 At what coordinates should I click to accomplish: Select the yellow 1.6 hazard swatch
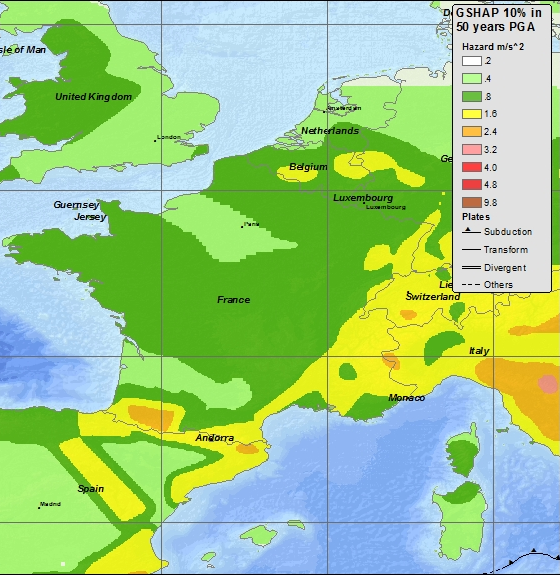pos(472,114)
